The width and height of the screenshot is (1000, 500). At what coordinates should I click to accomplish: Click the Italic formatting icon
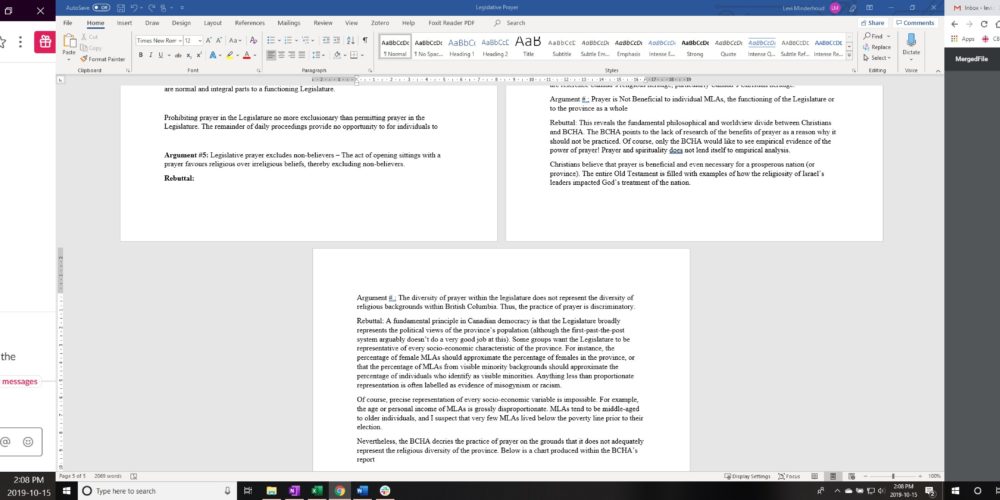[x=151, y=55]
